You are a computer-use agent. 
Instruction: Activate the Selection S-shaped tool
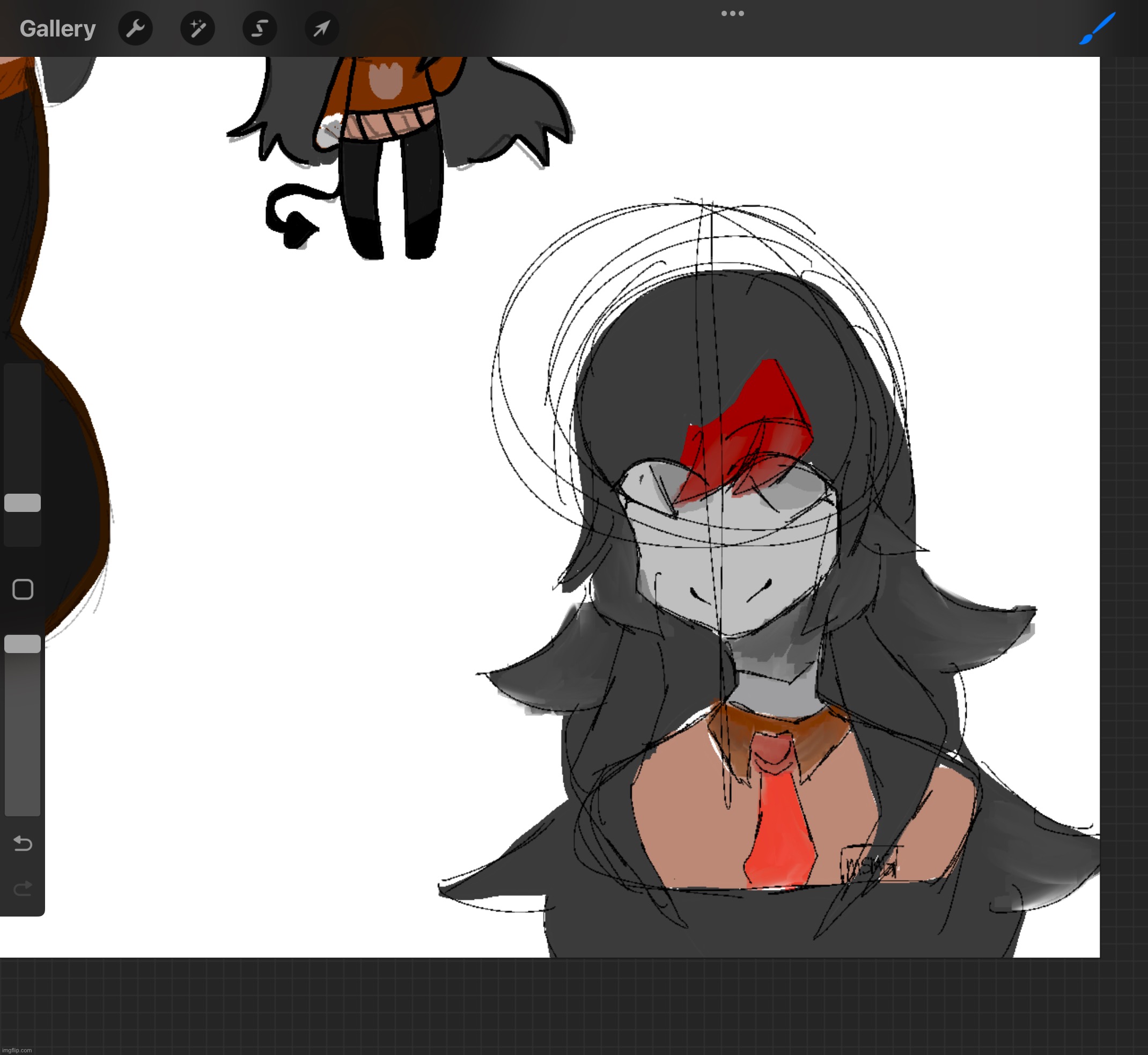(260, 28)
